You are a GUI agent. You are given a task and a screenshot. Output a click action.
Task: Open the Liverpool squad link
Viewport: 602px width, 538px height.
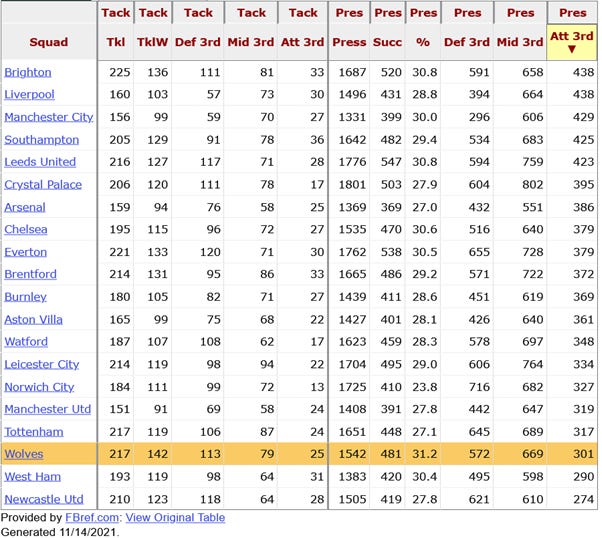pyautogui.click(x=29, y=94)
